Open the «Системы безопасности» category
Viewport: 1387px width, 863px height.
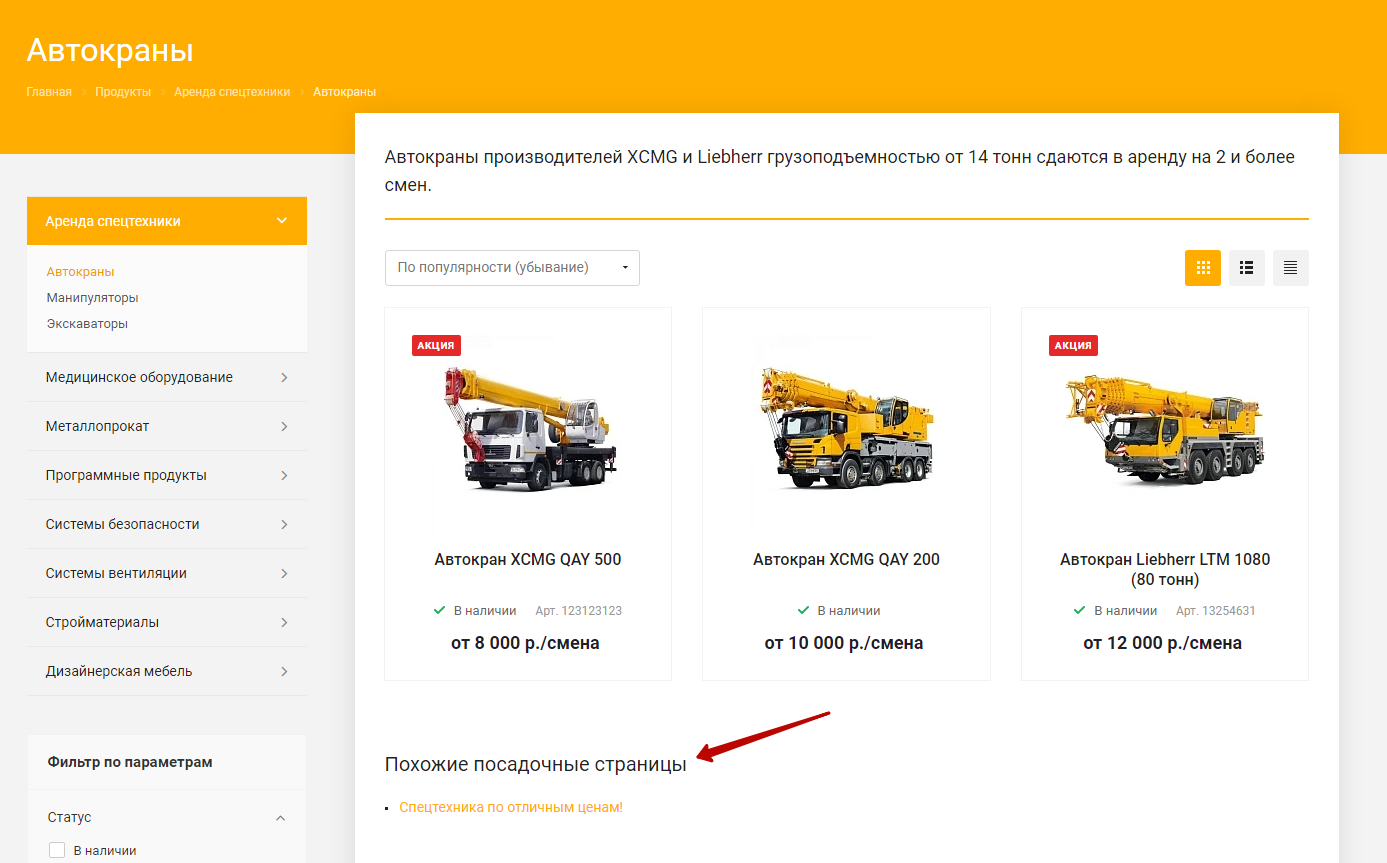123,524
